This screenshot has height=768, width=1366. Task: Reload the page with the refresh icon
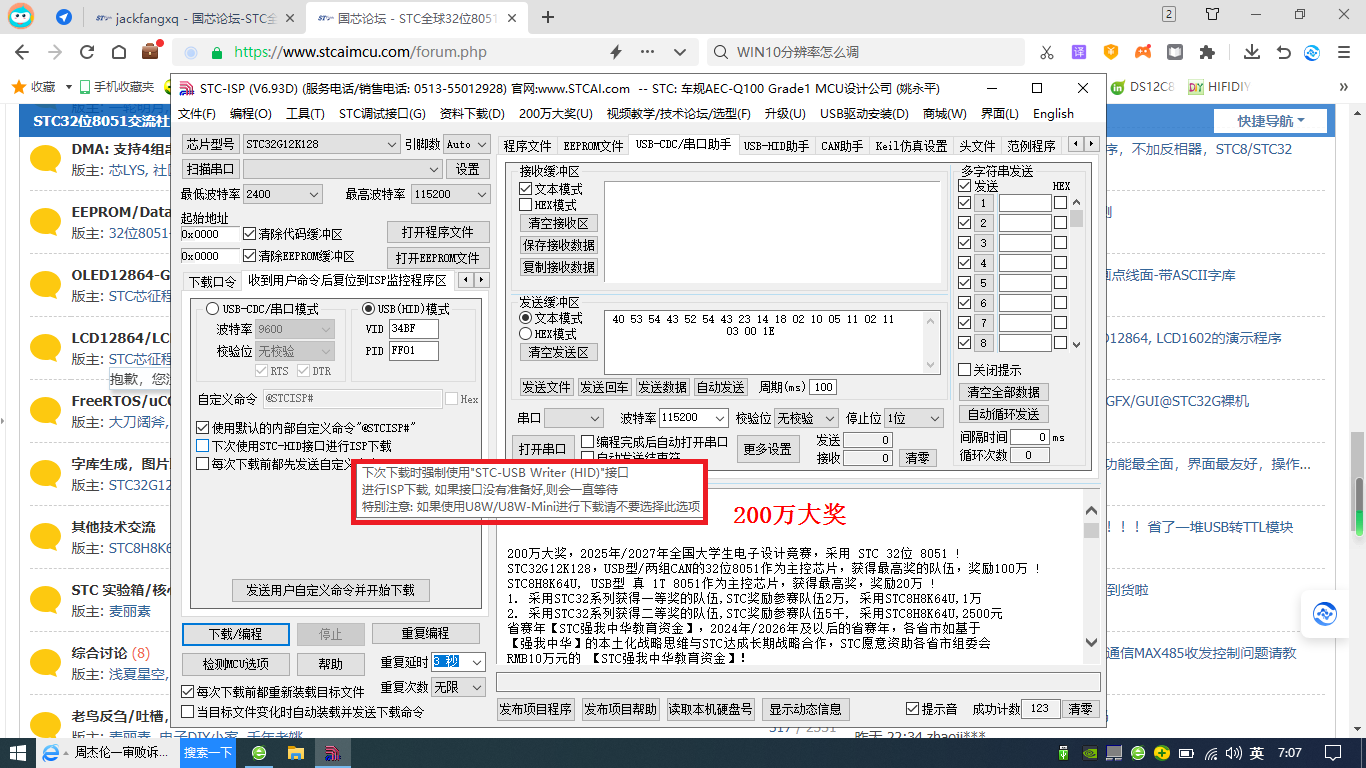[x=88, y=52]
